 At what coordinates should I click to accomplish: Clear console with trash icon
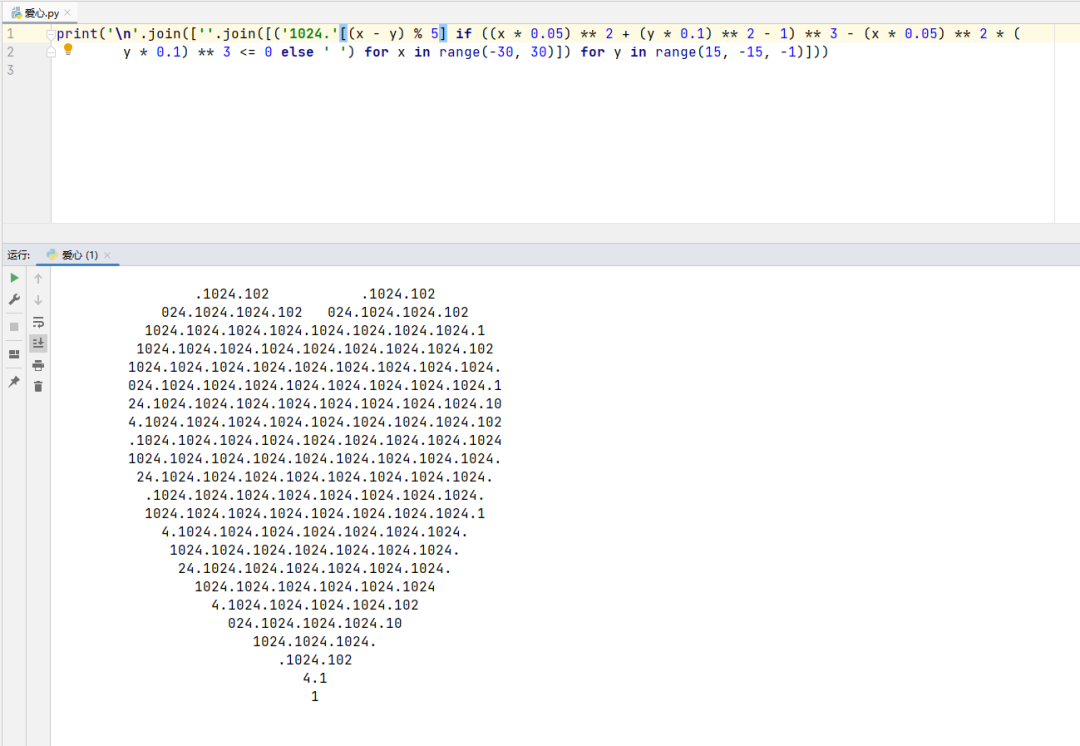(38, 386)
